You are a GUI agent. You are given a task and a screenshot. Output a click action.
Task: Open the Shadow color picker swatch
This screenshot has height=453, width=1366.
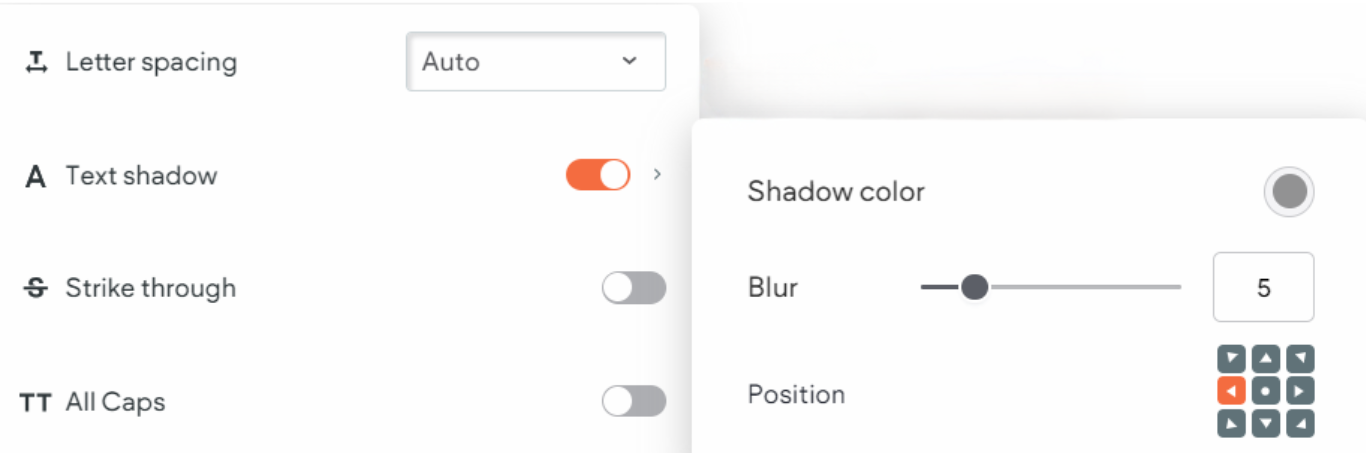coord(1289,191)
